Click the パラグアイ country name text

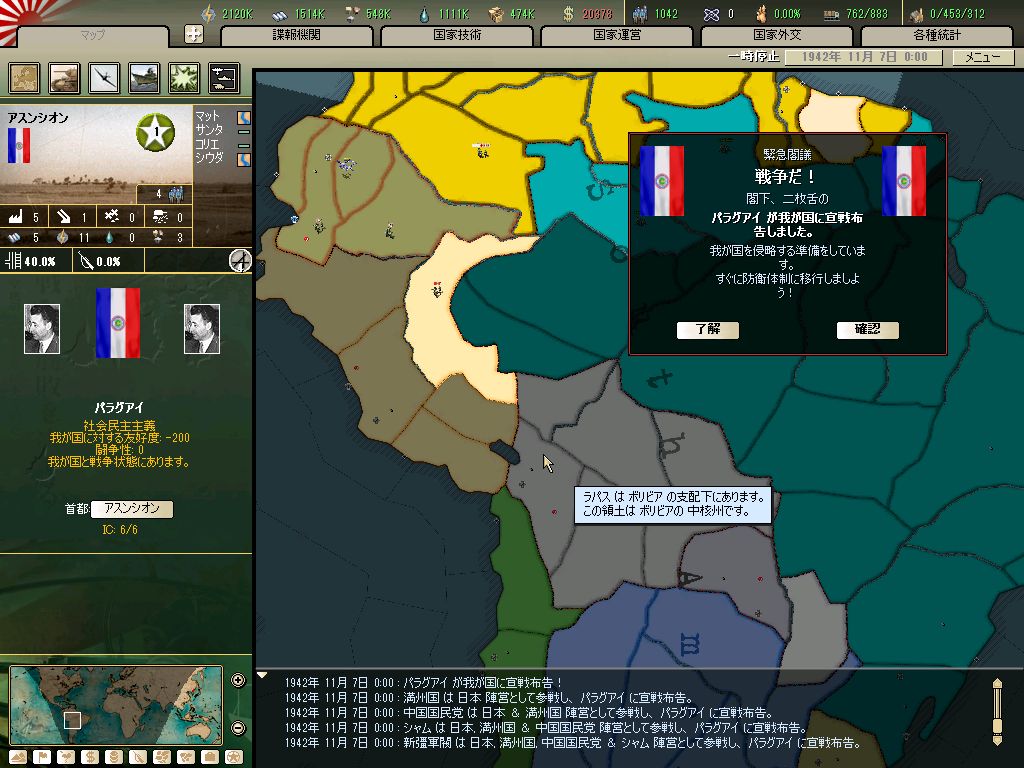118,408
